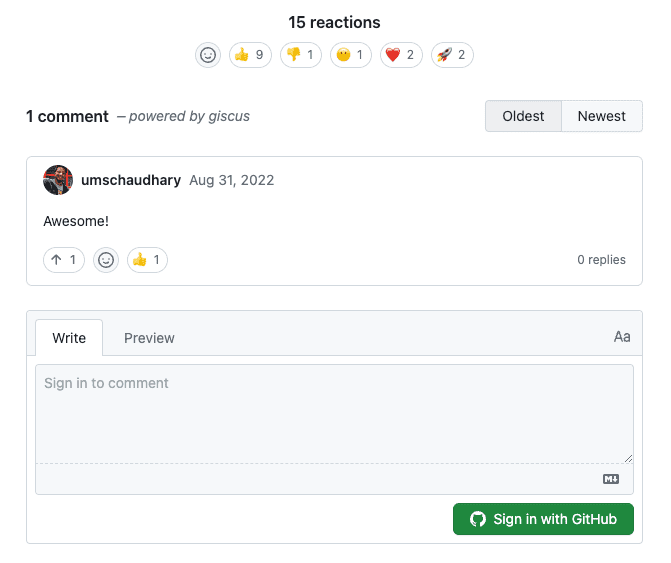Upvote the umschaudhary comment

point(64,260)
